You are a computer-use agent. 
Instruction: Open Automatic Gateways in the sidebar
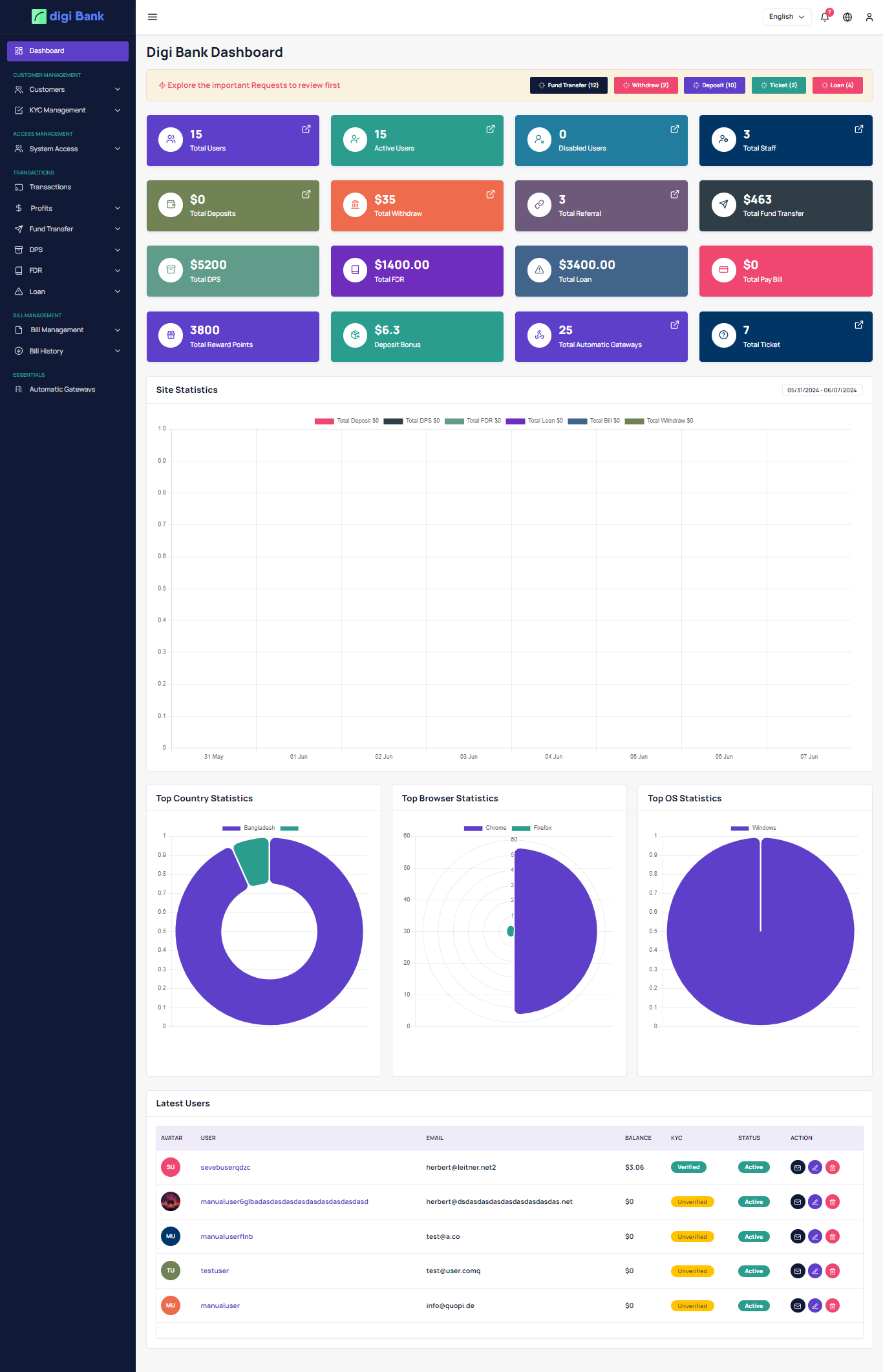point(62,390)
